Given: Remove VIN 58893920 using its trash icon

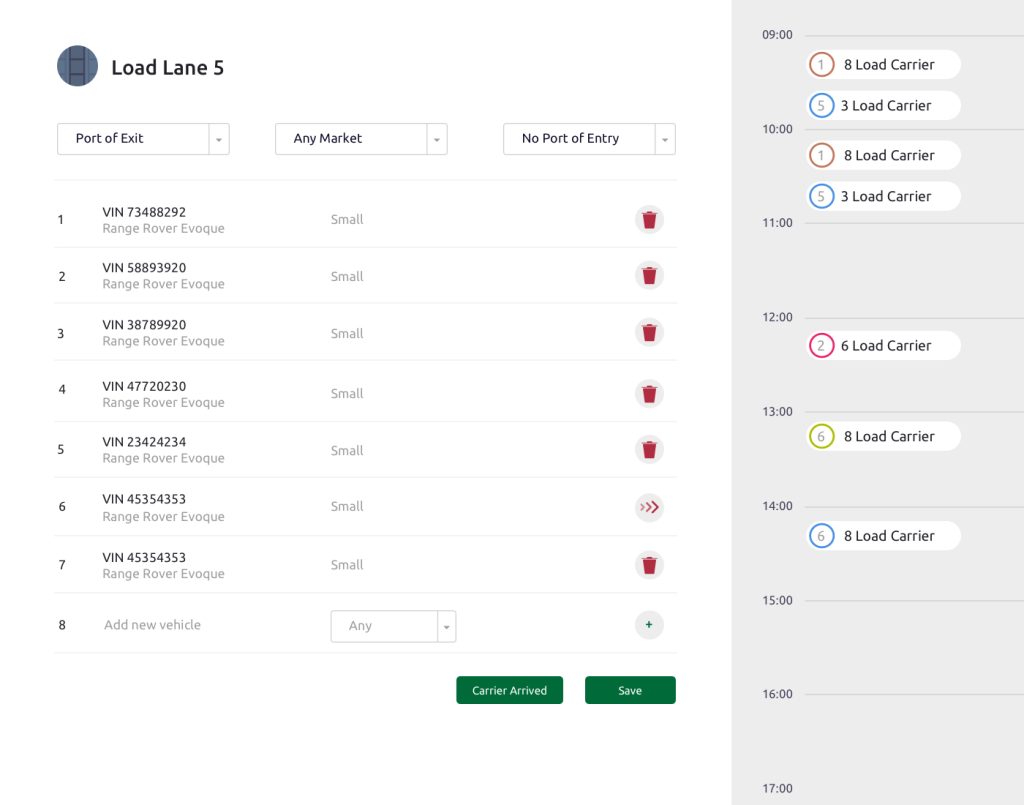Looking at the screenshot, I should [x=649, y=275].
